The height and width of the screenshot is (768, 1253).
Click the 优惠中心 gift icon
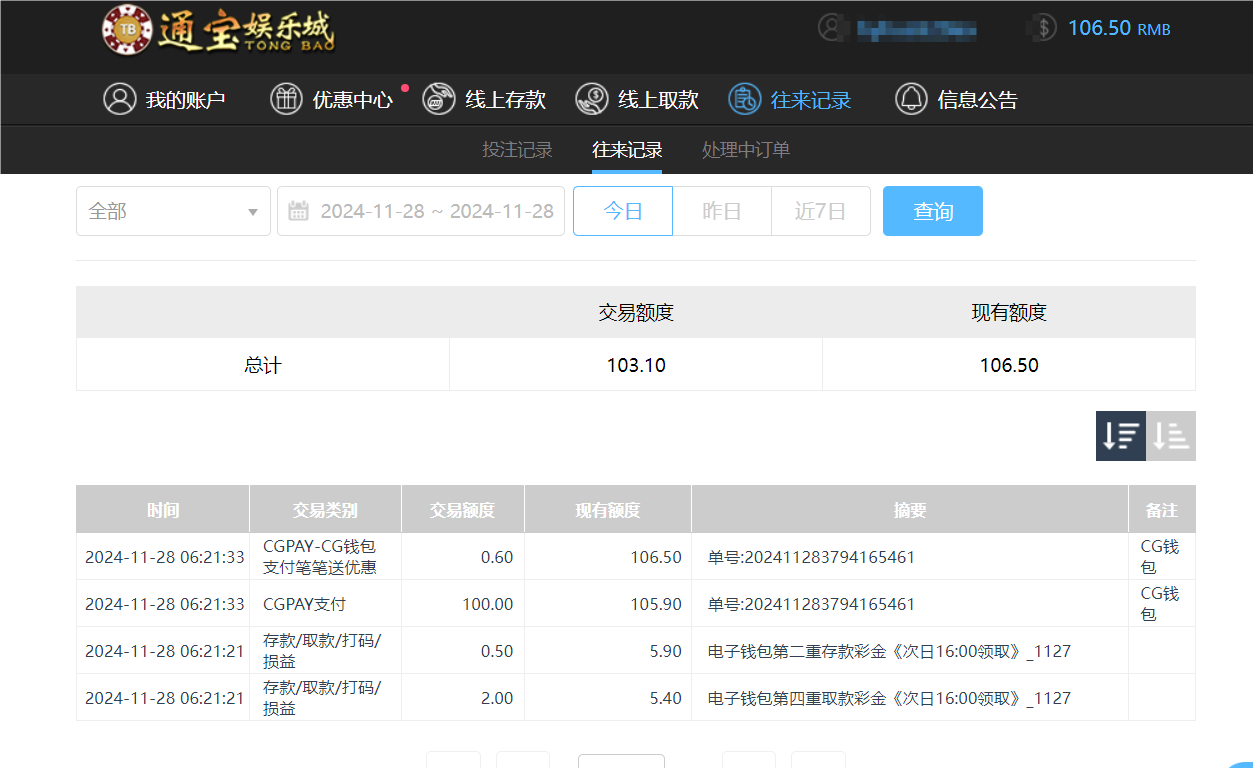click(288, 99)
